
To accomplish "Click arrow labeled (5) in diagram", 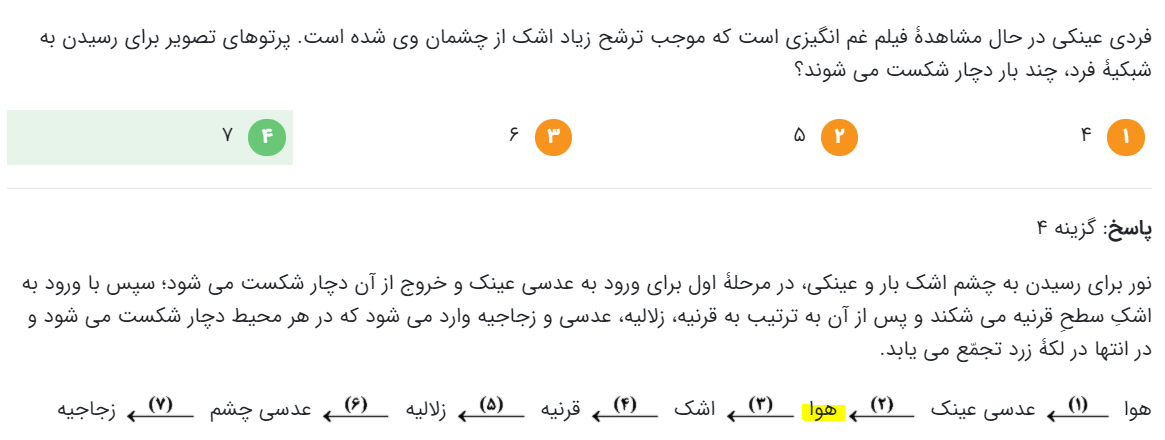I will [490, 410].
